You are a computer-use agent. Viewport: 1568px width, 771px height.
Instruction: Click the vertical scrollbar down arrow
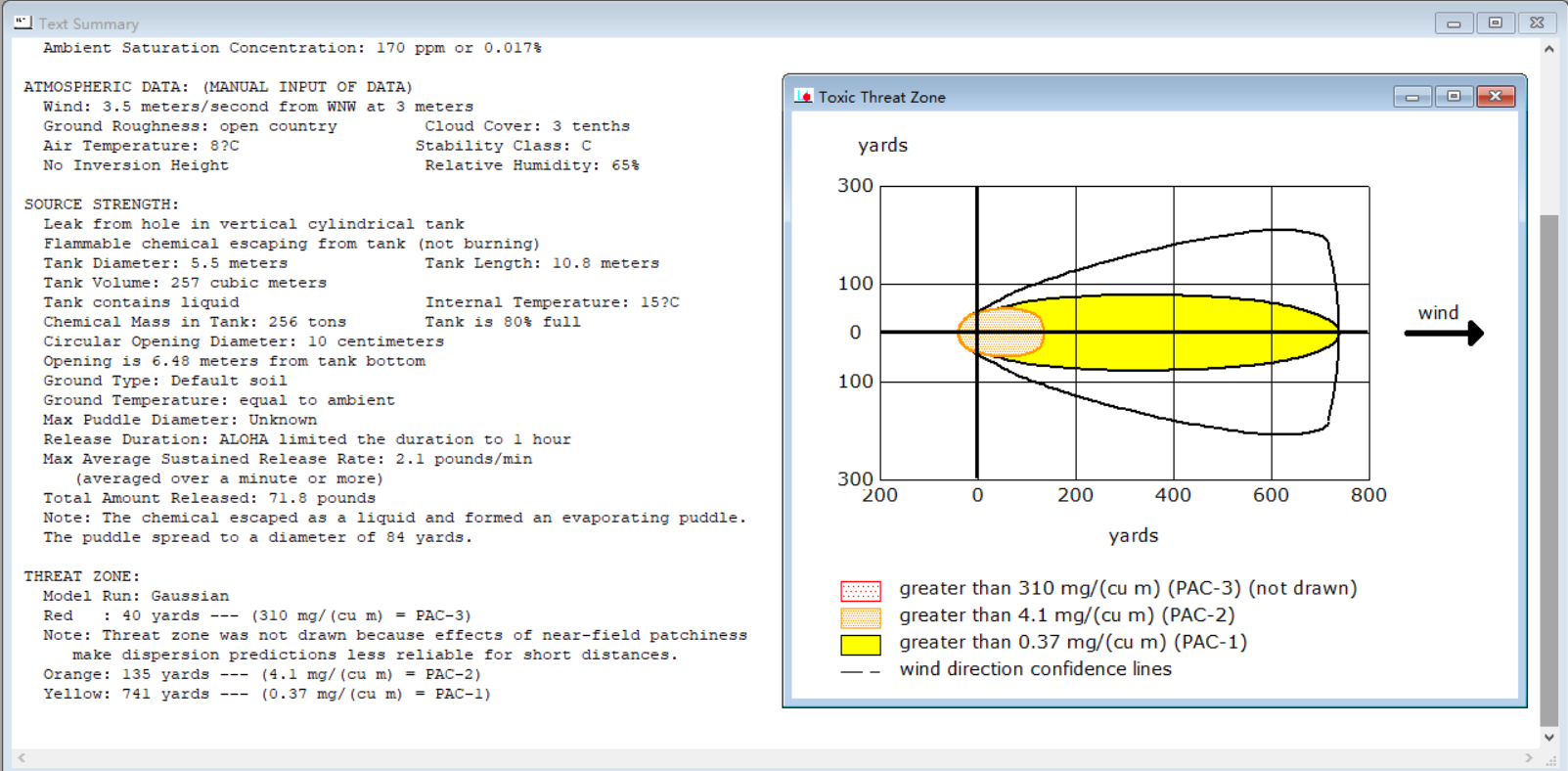pos(1549,738)
